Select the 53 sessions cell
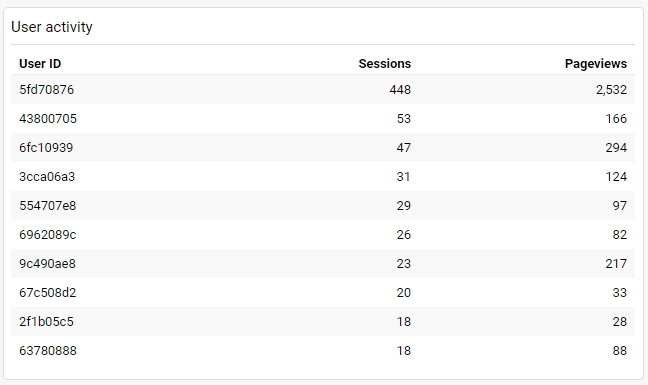The width and height of the screenshot is (648, 385). point(403,119)
